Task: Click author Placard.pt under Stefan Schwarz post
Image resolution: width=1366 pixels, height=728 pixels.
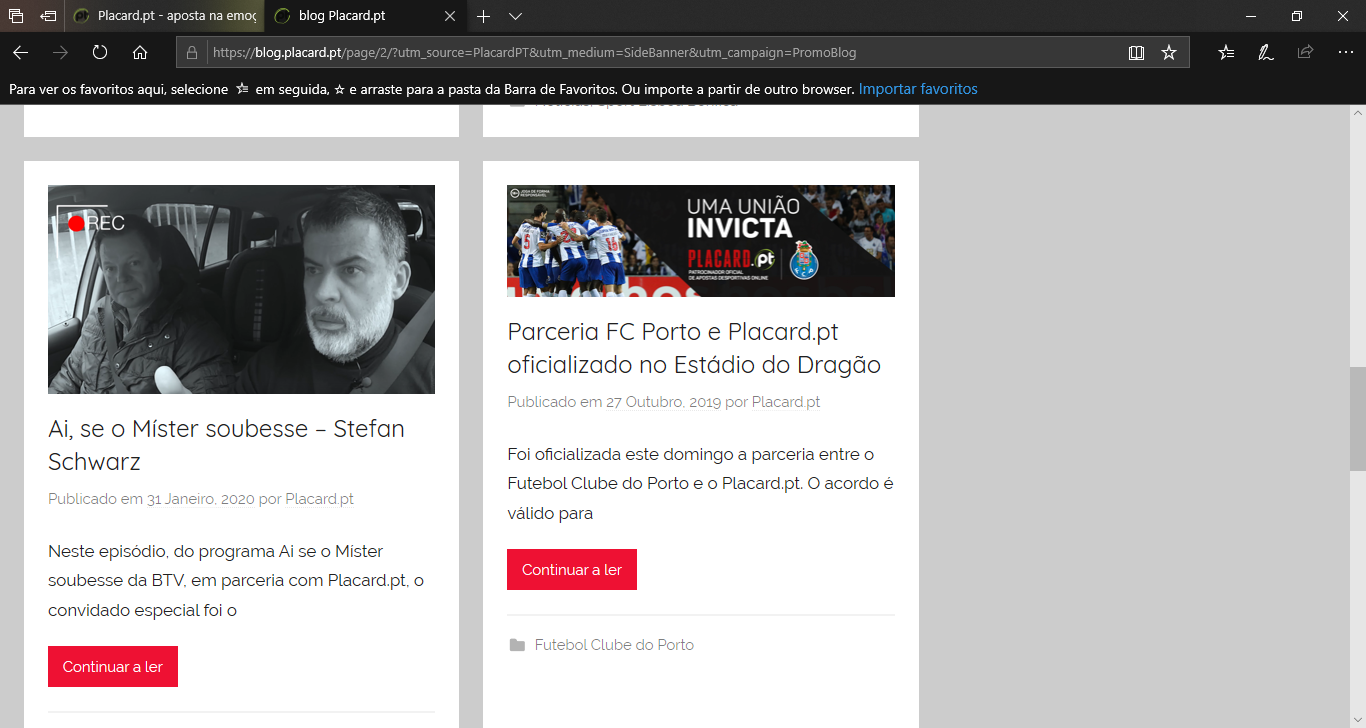Action: point(319,499)
